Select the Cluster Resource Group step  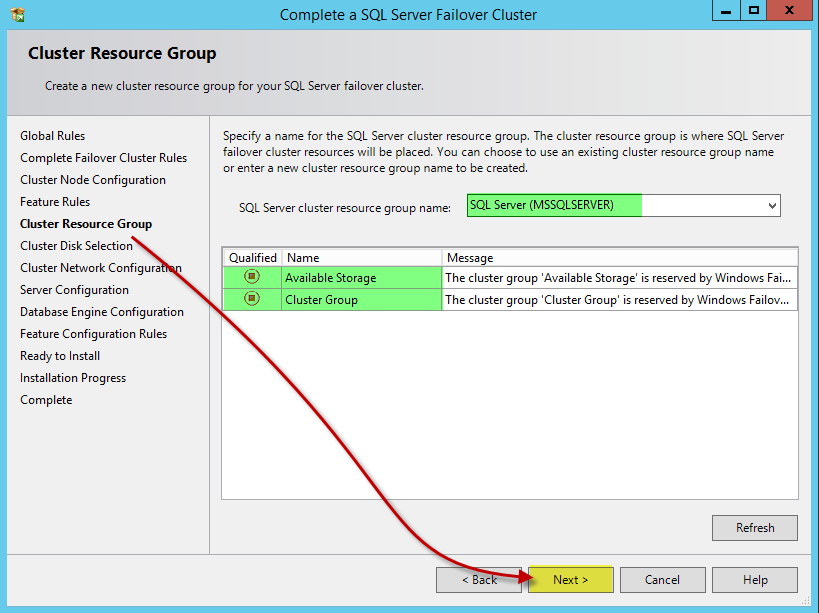pyautogui.click(x=86, y=224)
